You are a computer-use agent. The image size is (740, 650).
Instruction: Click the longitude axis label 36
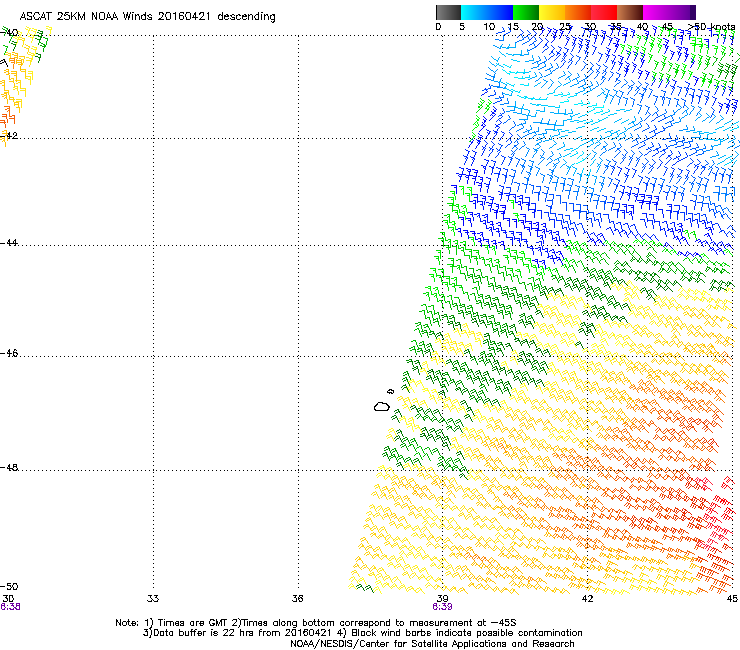pyautogui.click(x=297, y=599)
